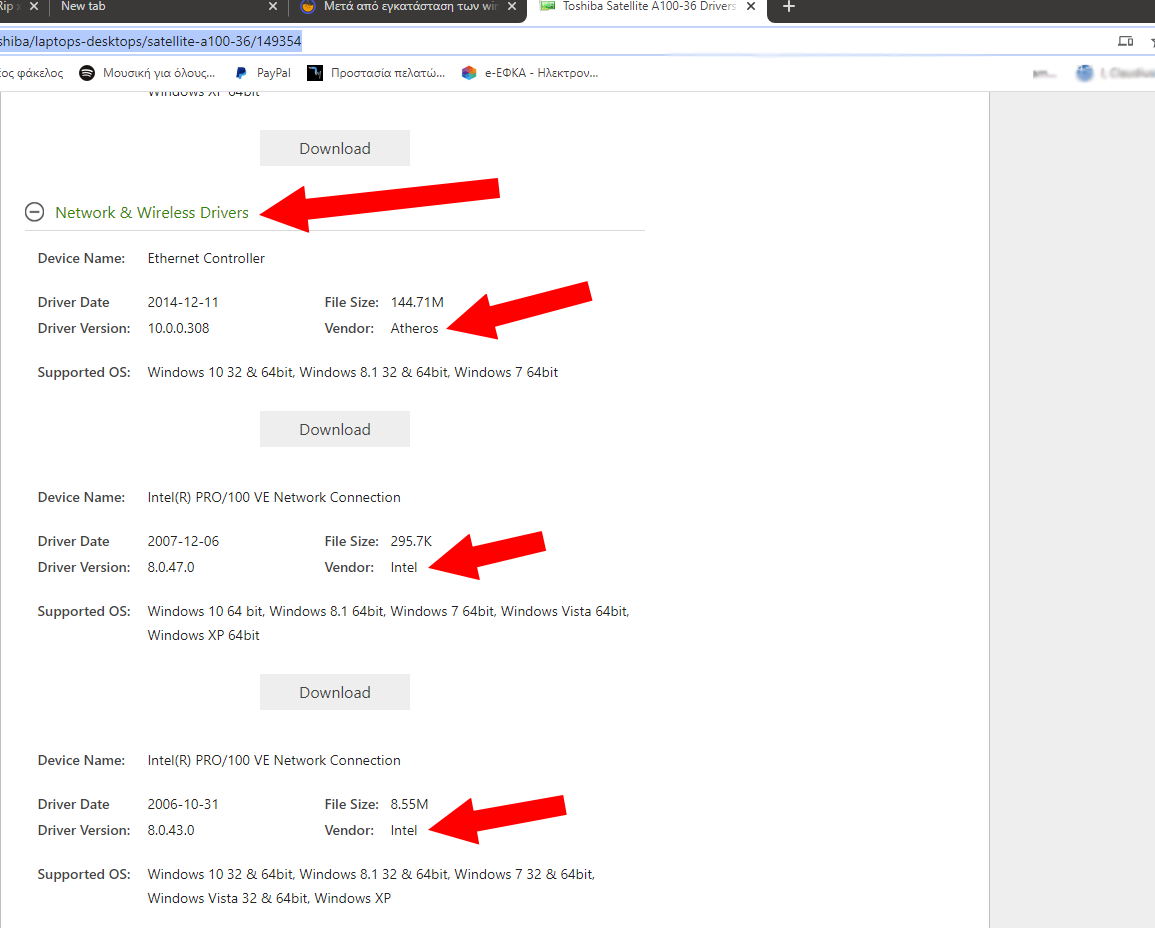Click the Toshiba Drivers tab favicon
Screen dimensions: 1155x928
pyautogui.click(x=547, y=6)
